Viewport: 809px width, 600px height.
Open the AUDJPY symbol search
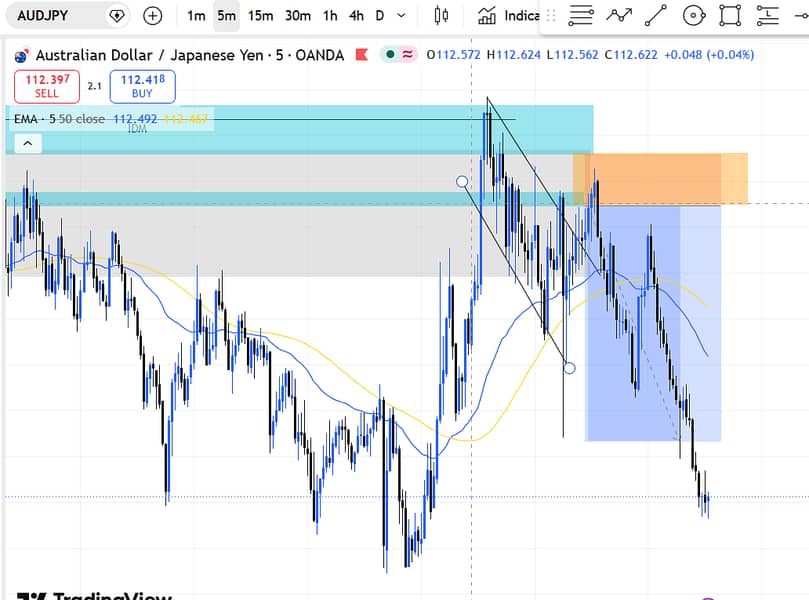point(42,15)
